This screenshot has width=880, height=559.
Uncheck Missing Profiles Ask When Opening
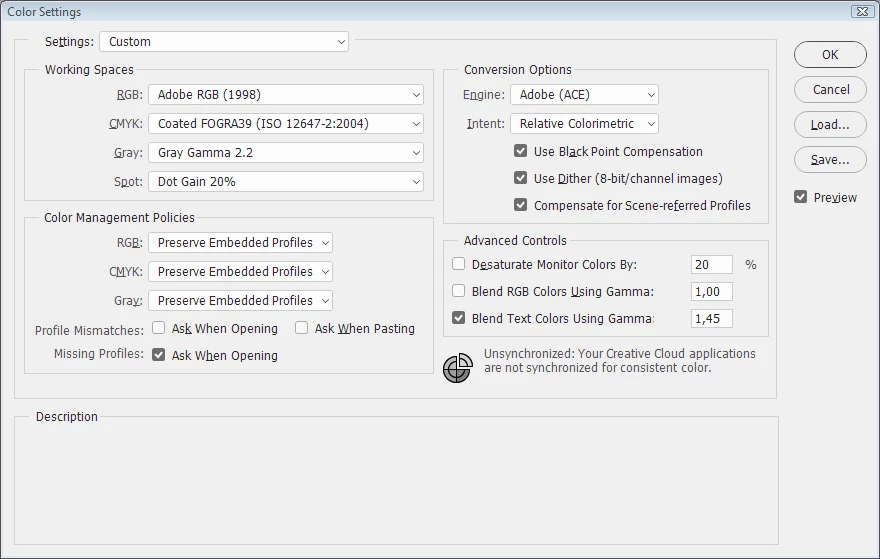pos(158,355)
